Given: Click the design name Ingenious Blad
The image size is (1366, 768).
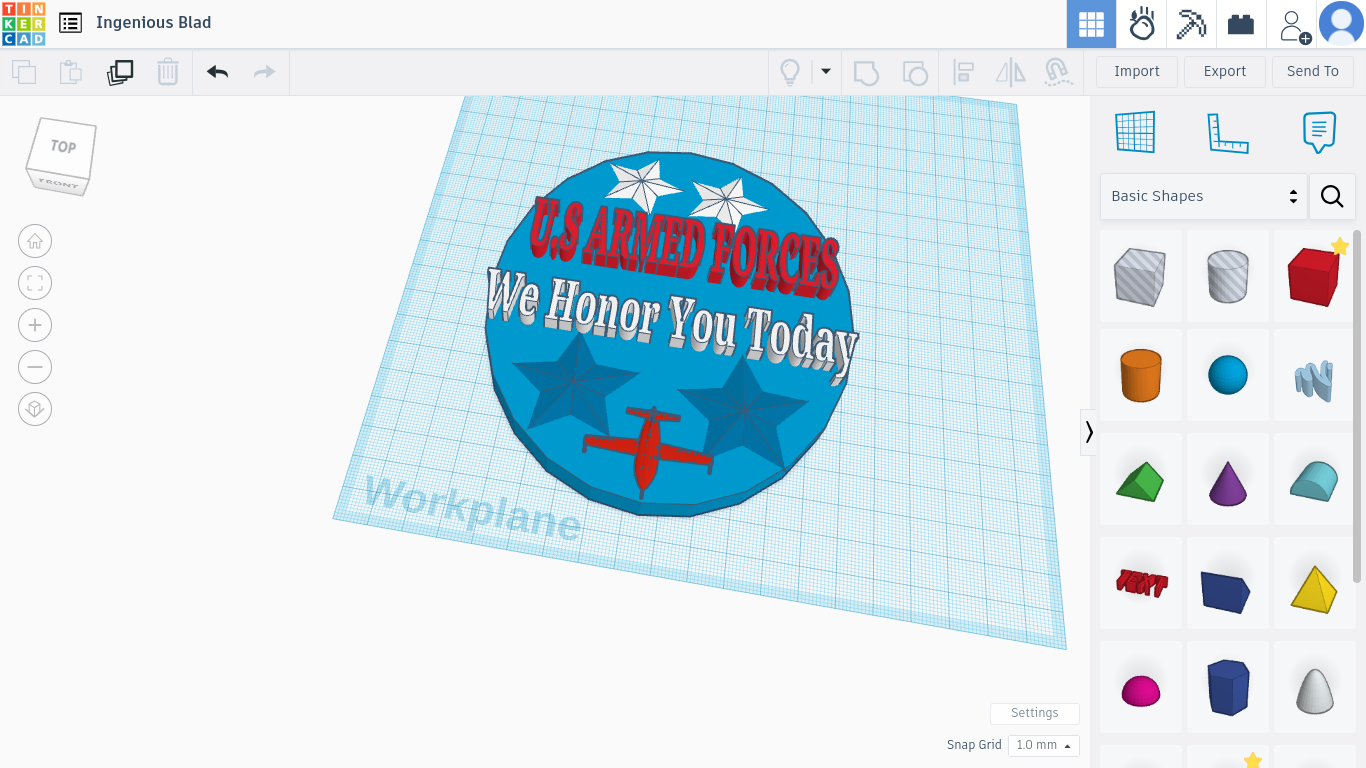Looking at the screenshot, I should (x=153, y=23).
